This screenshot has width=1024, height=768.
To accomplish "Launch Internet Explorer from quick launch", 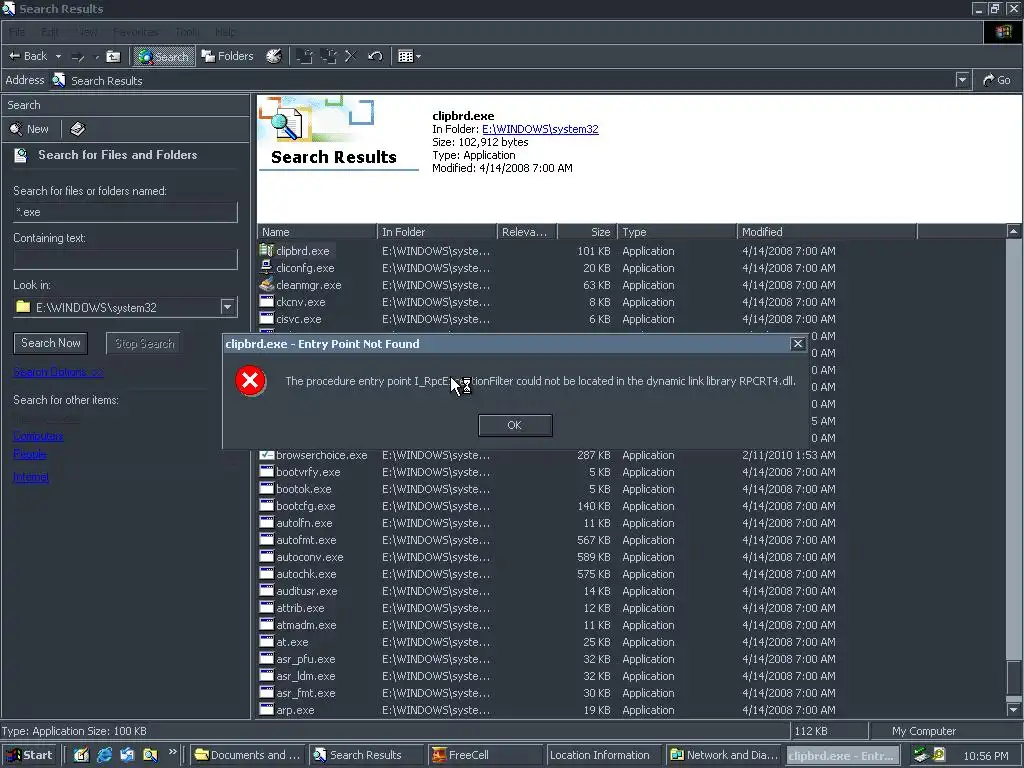I will tap(104, 755).
